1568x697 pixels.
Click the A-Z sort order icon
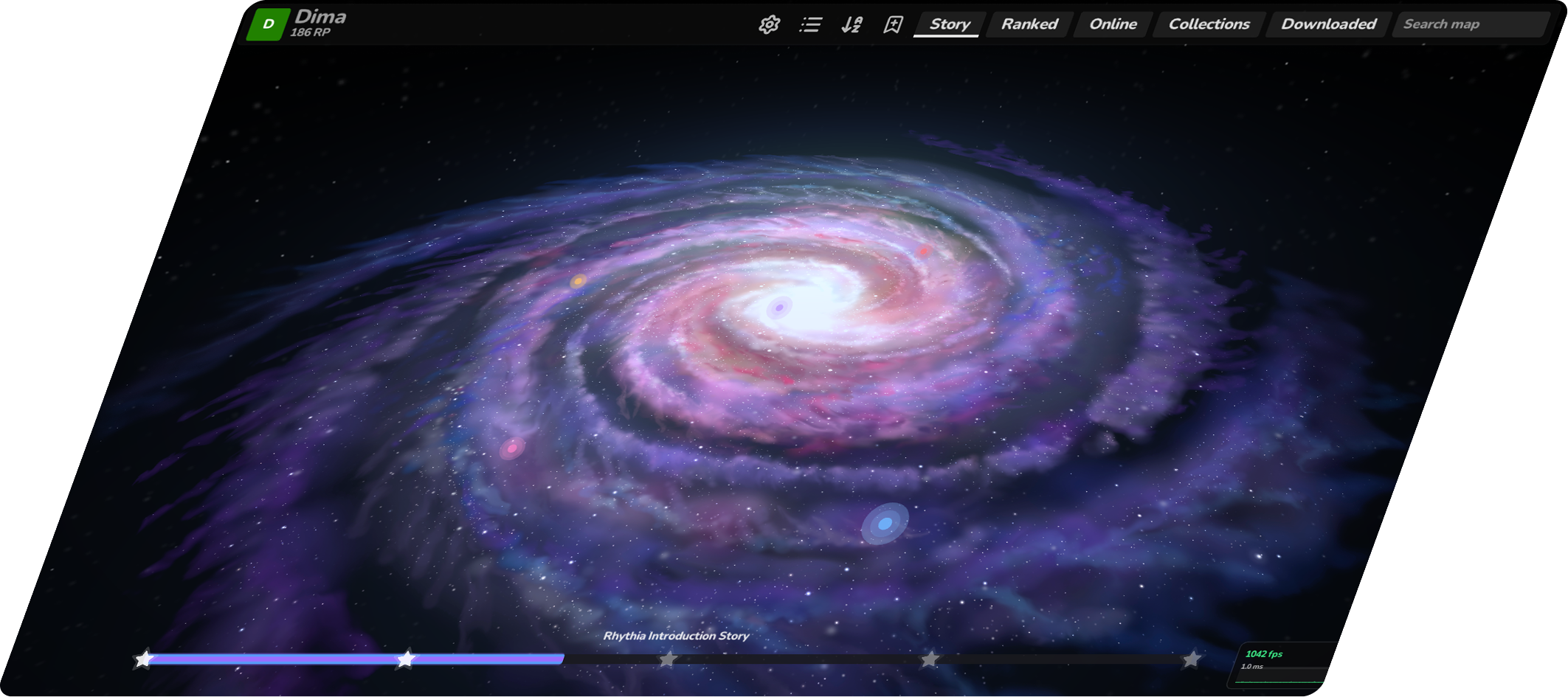pyautogui.click(x=852, y=25)
